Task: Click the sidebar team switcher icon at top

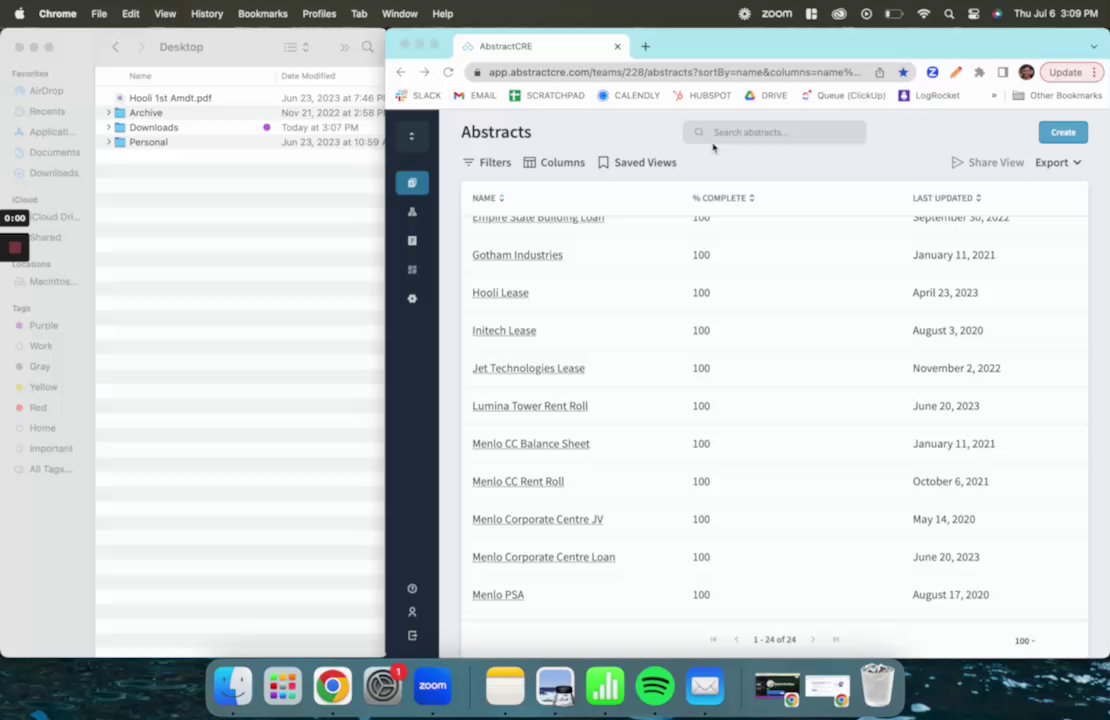Action: (411, 136)
